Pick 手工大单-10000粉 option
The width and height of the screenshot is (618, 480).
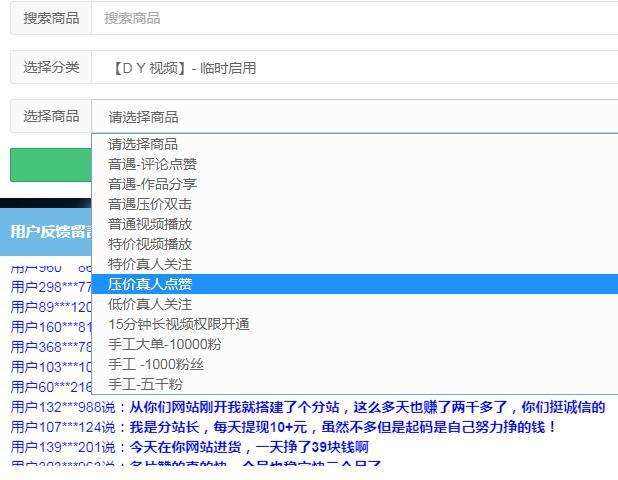click(x=165, y=344)
